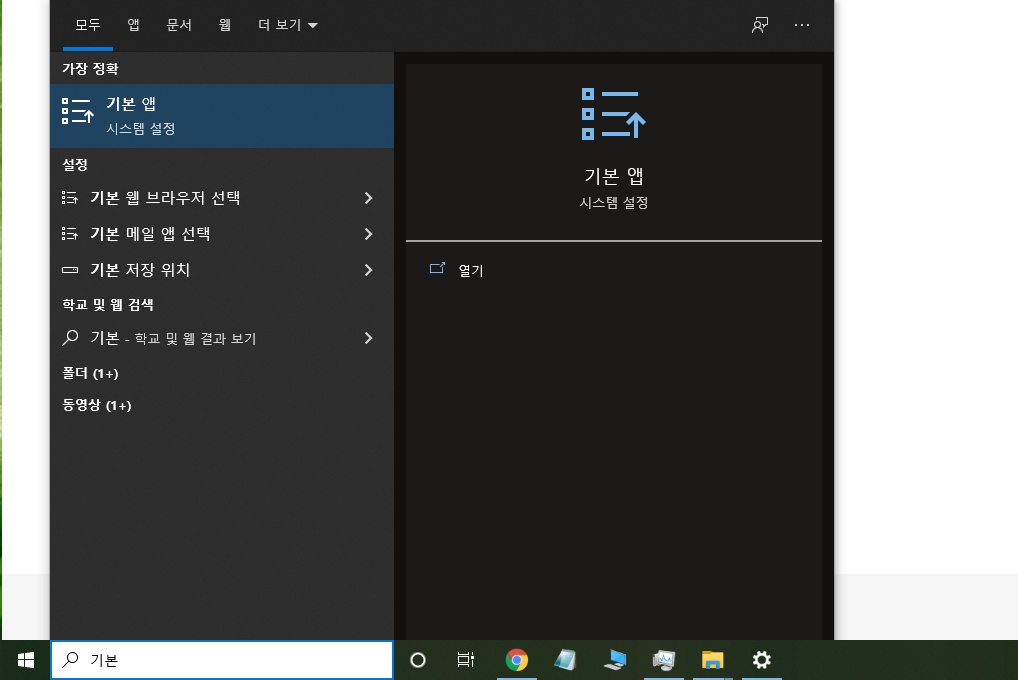The image size is (1018, 680).
Task: Click the storage drive icon beside 기본 저장 위치
Action: [x=69, y=270]
